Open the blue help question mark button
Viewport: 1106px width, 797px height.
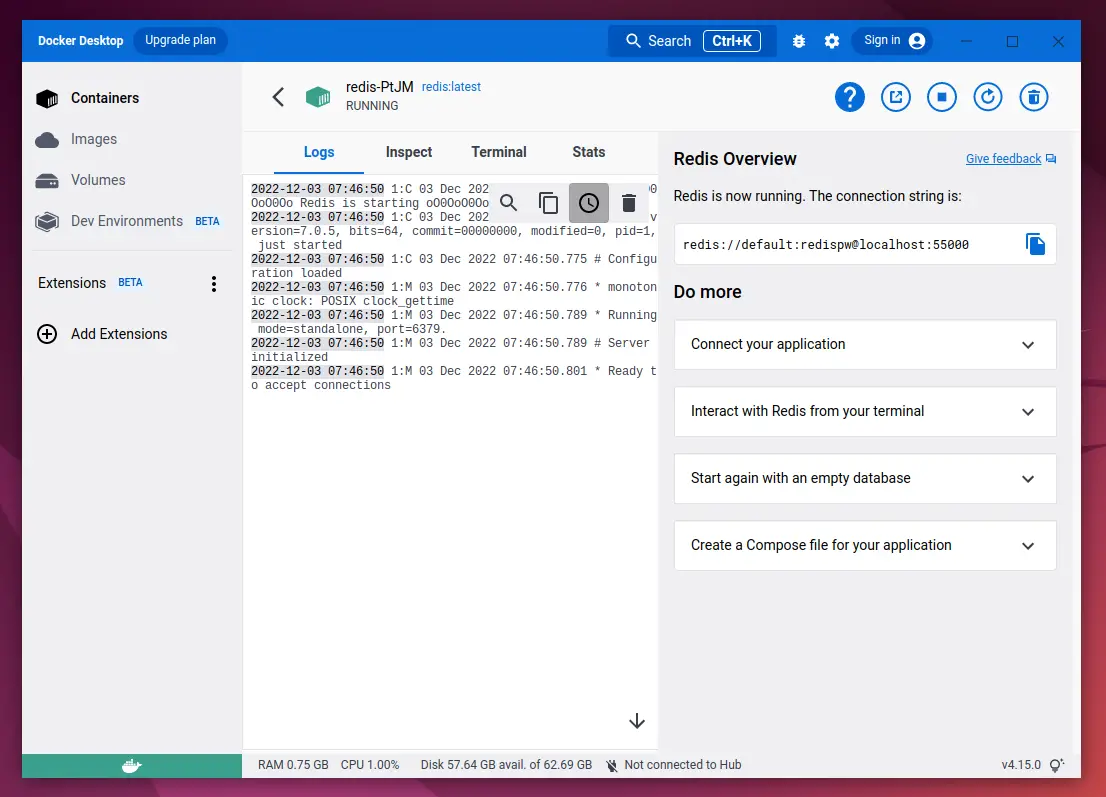click(x=850, y=97)
